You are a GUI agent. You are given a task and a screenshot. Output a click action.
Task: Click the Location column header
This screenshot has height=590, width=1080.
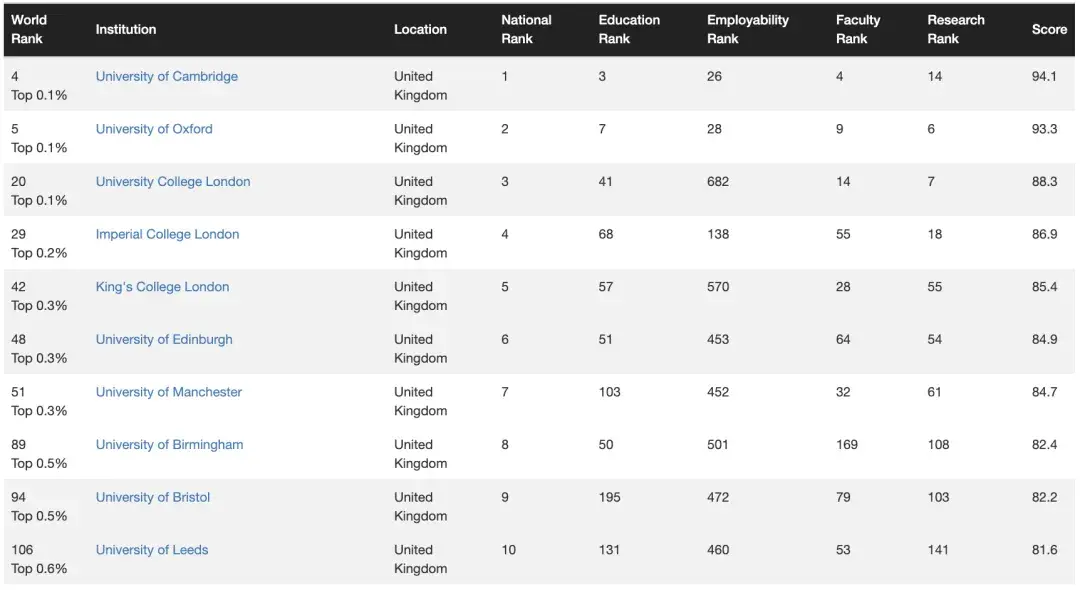[420, 30]
